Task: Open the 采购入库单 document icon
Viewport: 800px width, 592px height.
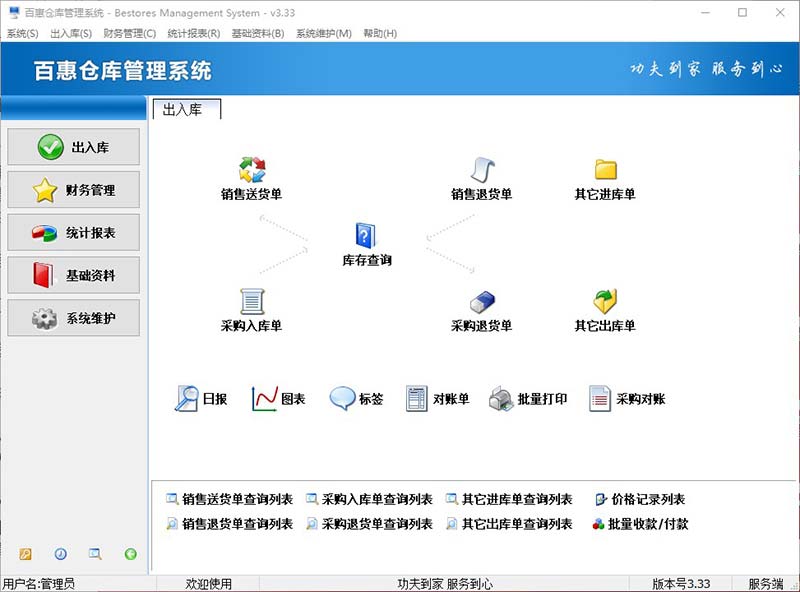Action: point(252,301)
